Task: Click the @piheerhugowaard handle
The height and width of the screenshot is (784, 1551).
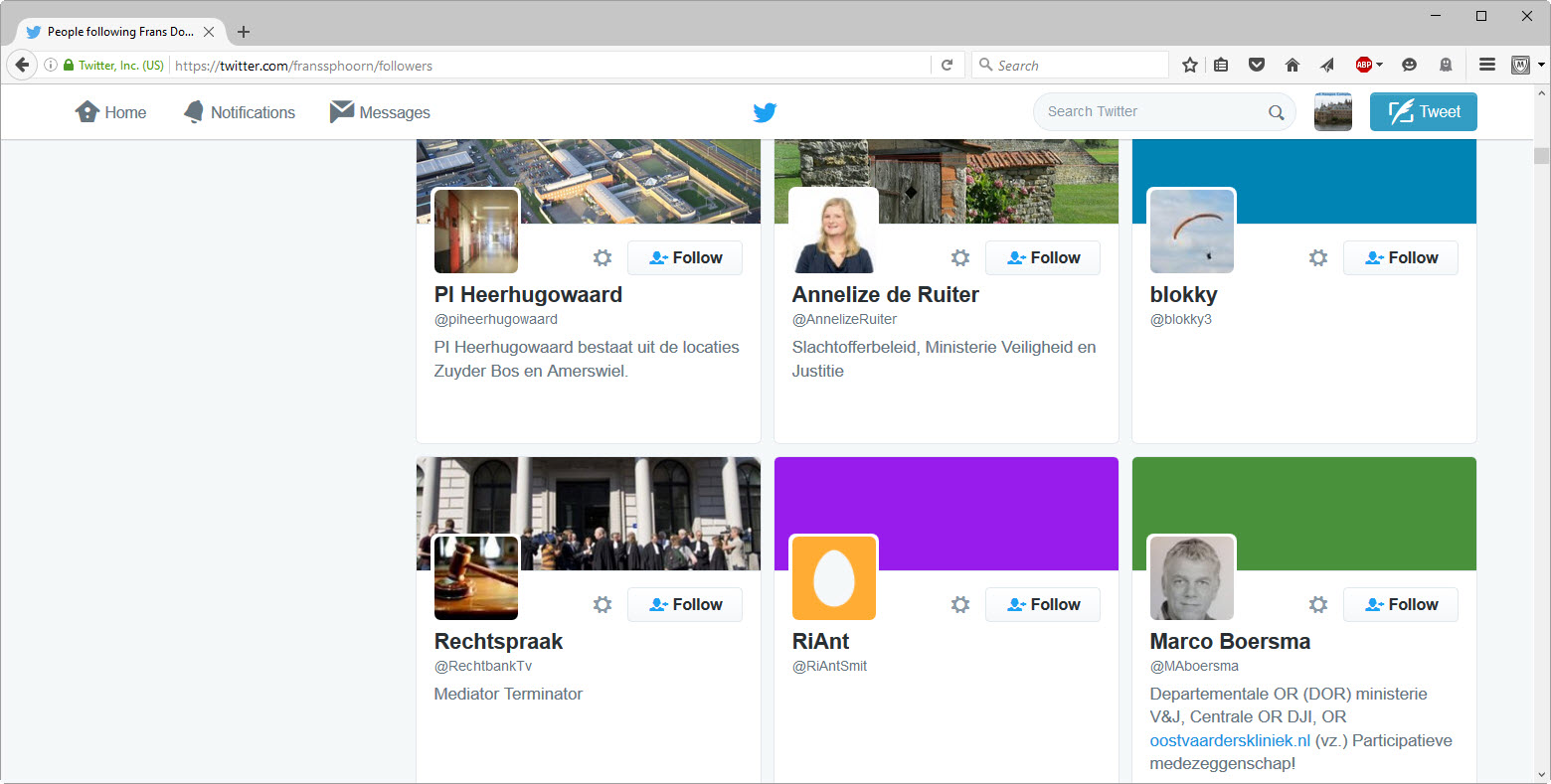Action: 496,319
